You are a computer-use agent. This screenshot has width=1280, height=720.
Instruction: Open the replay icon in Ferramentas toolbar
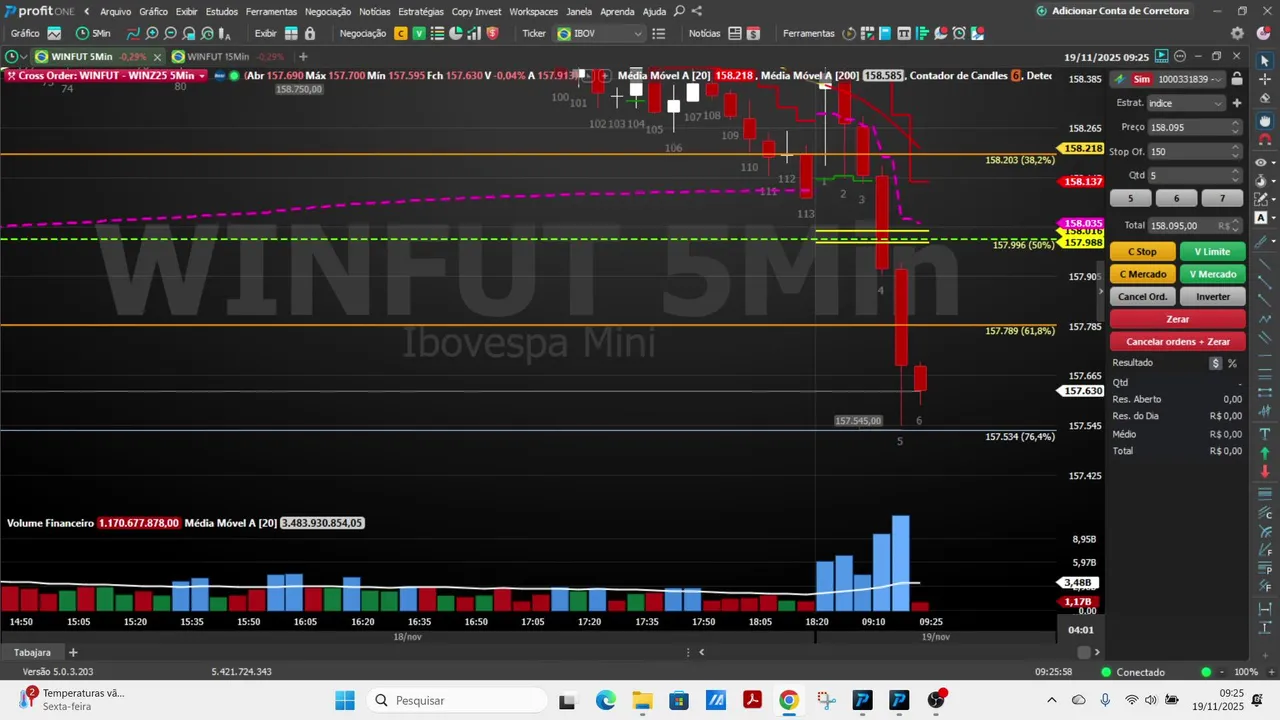pos(849,33)
